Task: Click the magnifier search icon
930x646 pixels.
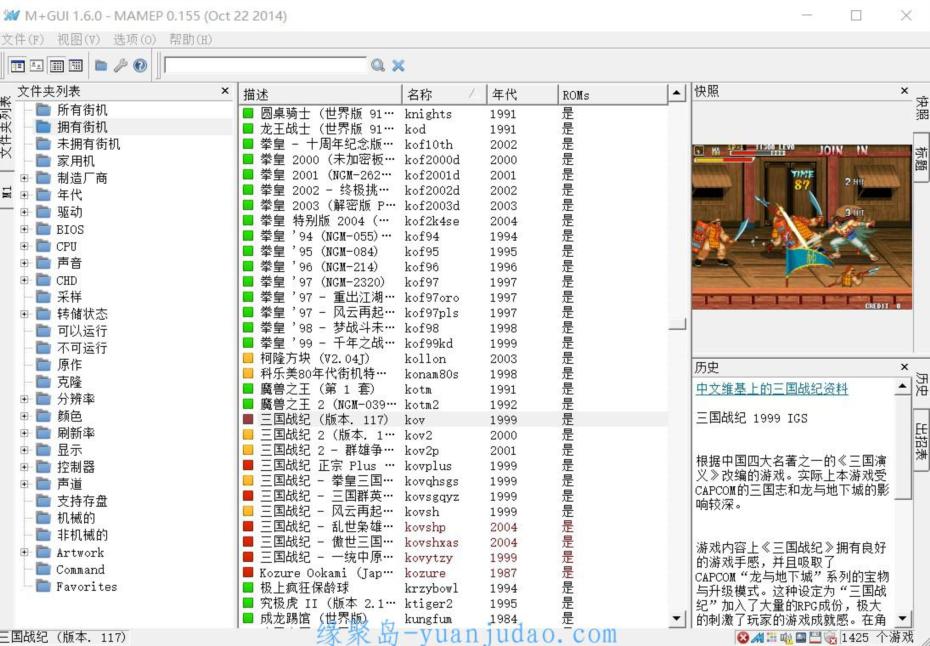Action: point(377,65)
